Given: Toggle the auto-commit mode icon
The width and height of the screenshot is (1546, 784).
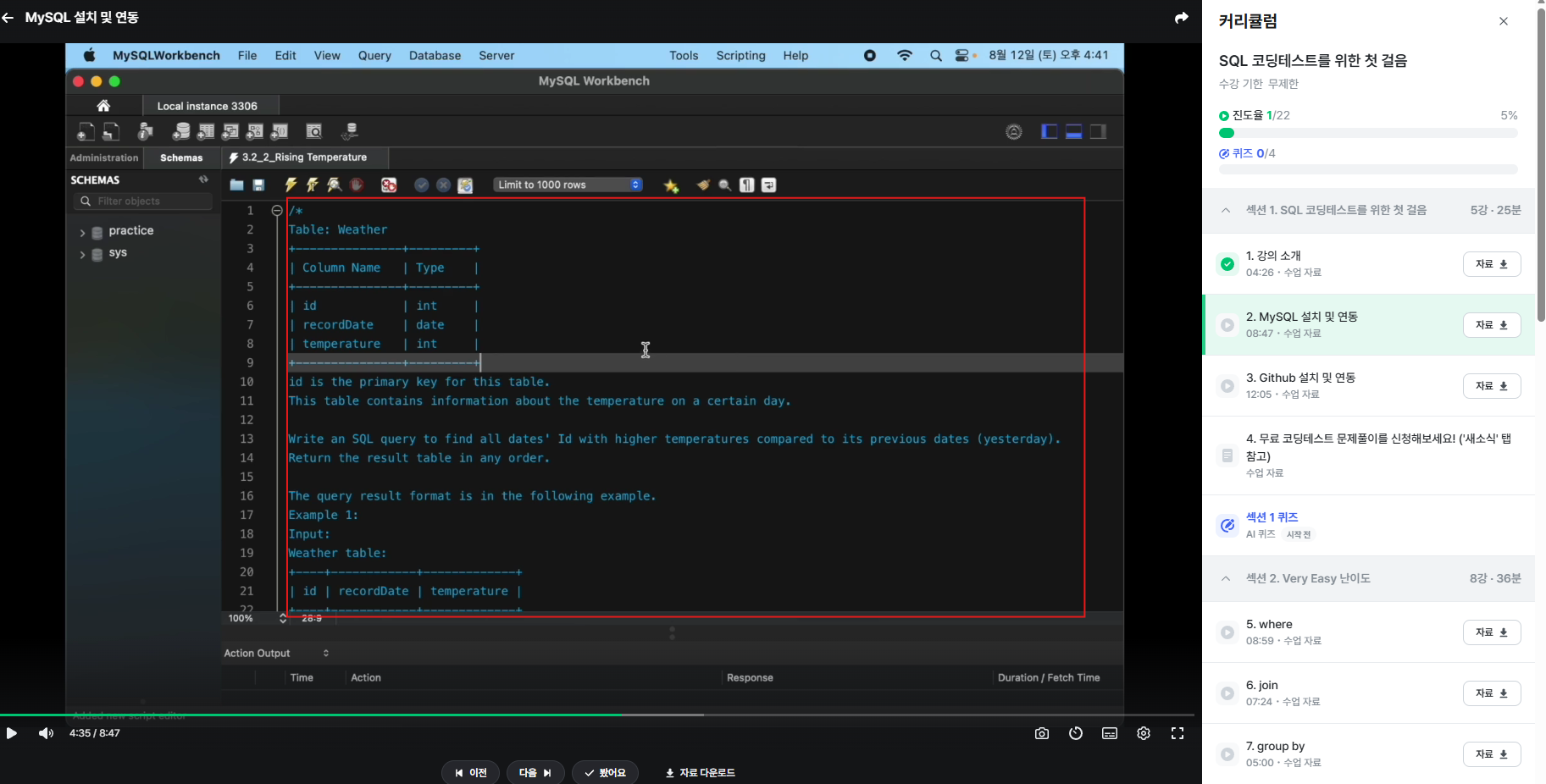Looking at the screenshot, I should [x=465, y=185].
